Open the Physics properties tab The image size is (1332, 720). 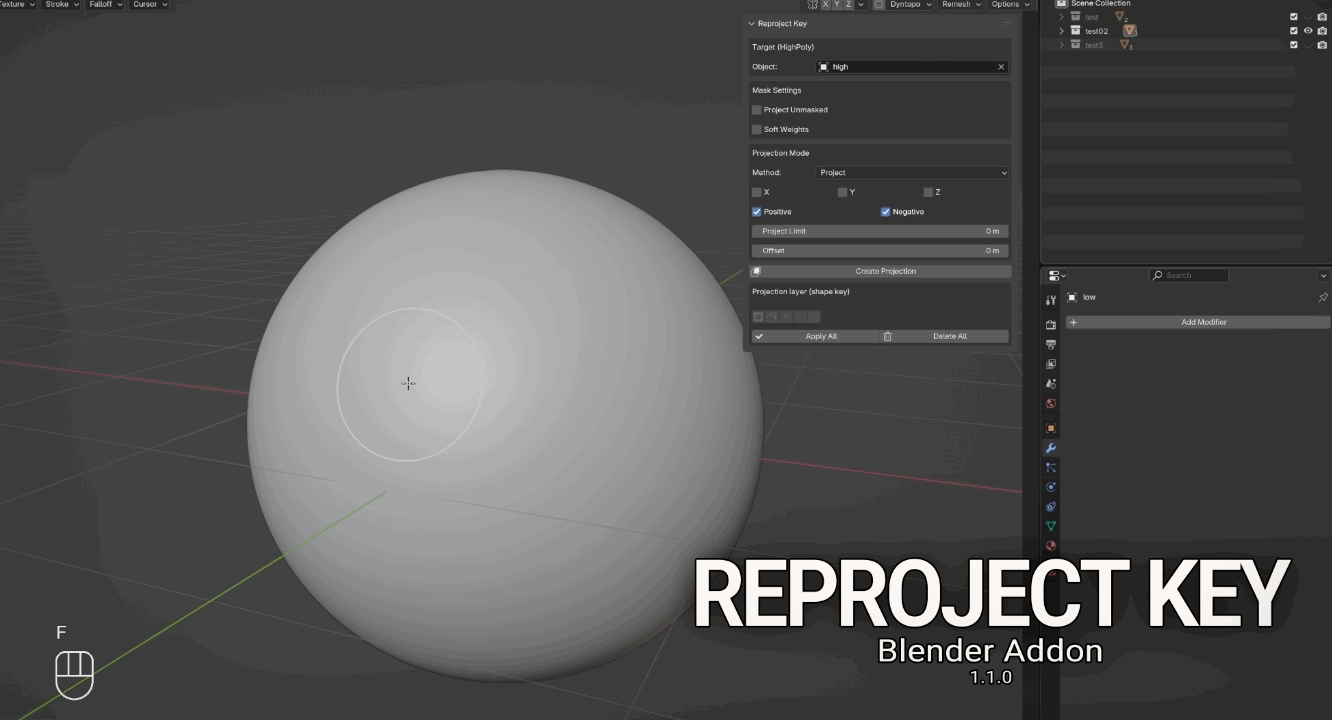coord(1051,487)
